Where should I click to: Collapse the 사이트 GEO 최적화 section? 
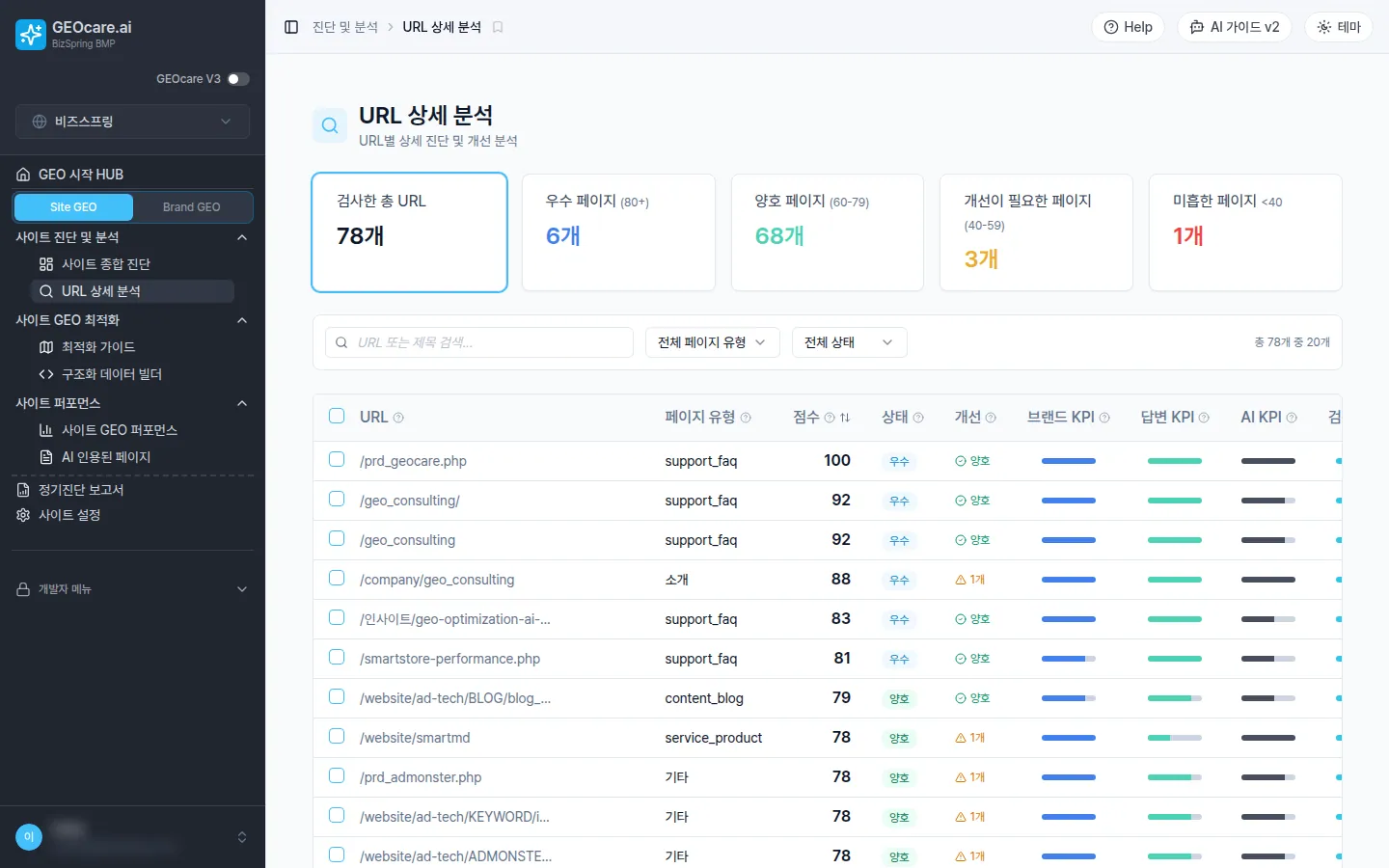pyautogui.click(x=242, y=320)
